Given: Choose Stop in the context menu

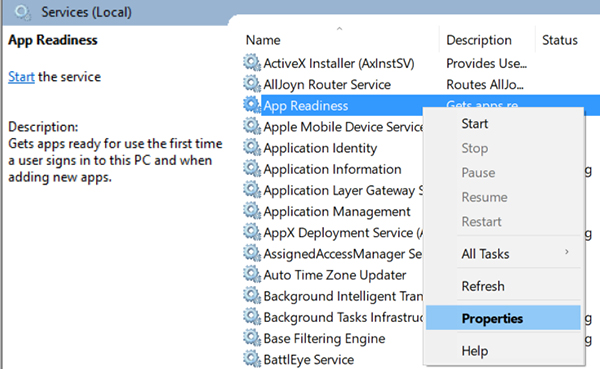Looking at the screenshot, I should pos(503,148).
